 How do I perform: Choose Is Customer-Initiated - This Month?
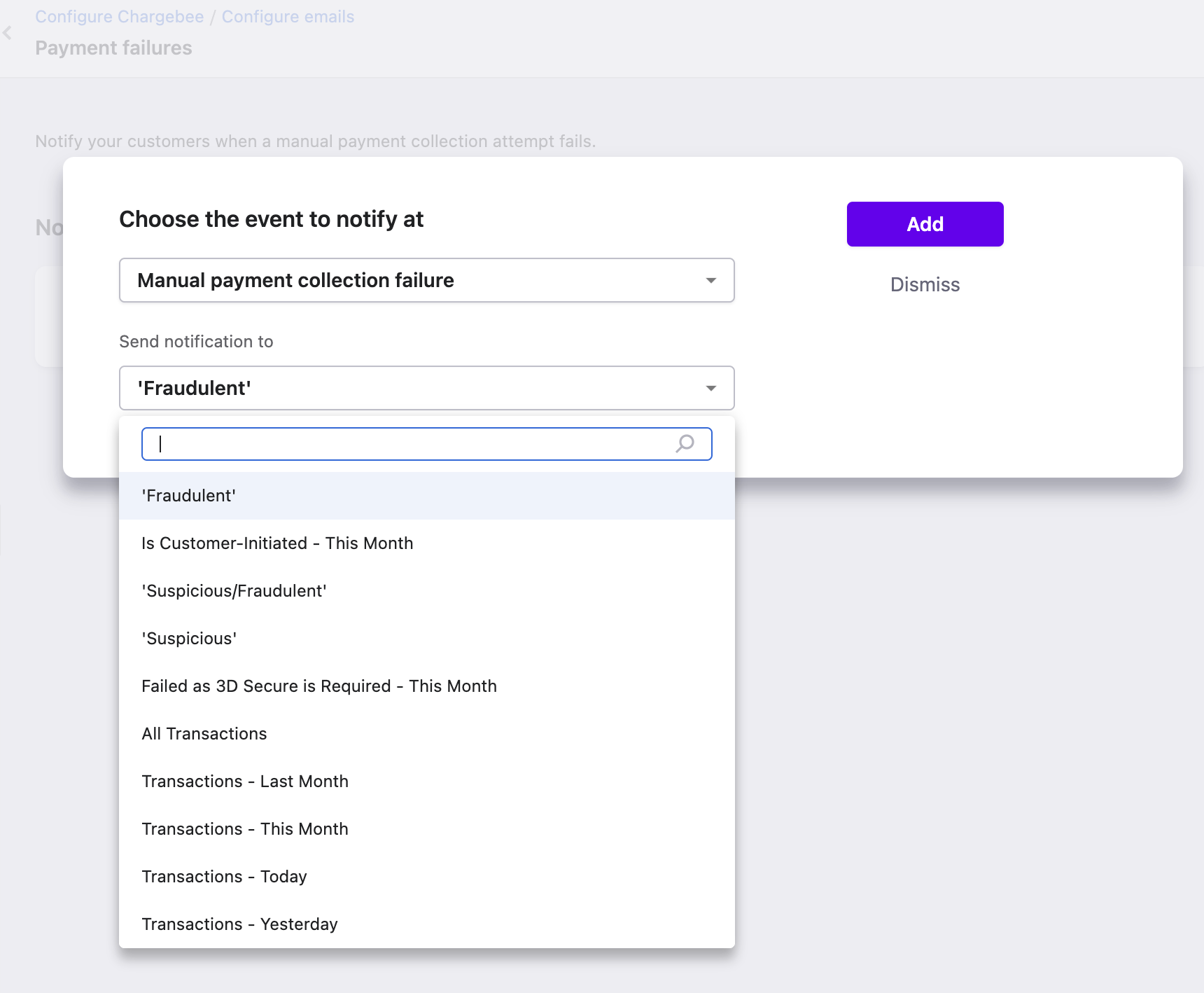(x=277, y=543)
